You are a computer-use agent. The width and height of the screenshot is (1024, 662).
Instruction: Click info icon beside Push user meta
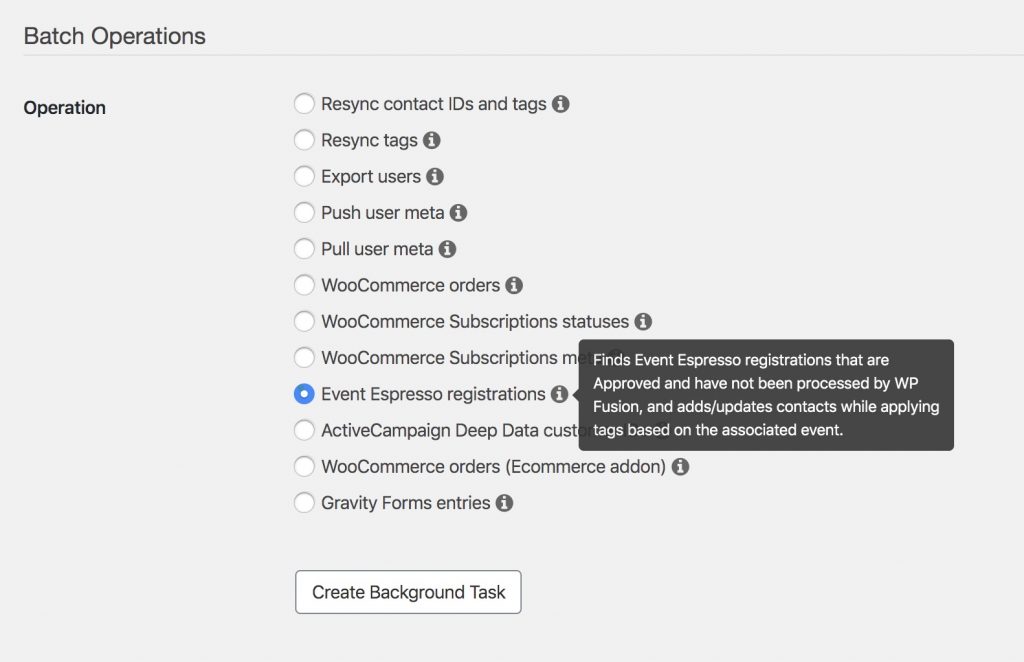459,213
